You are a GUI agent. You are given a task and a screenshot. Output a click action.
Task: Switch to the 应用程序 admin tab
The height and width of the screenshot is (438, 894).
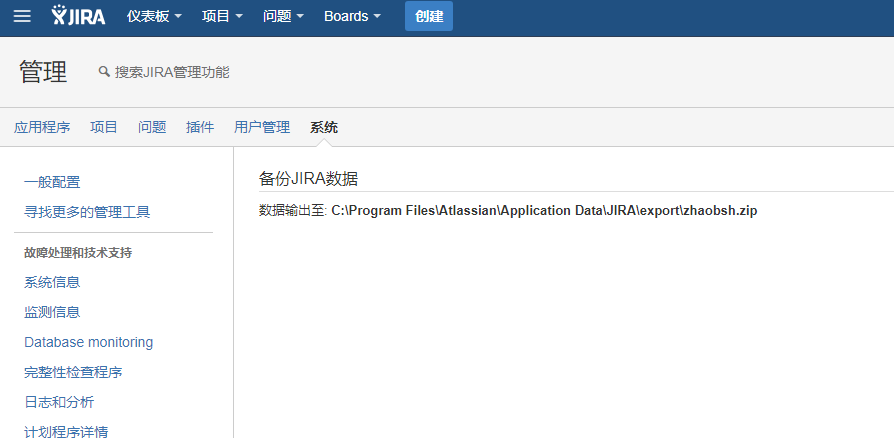pyautogui.click(x=42, y=127)
